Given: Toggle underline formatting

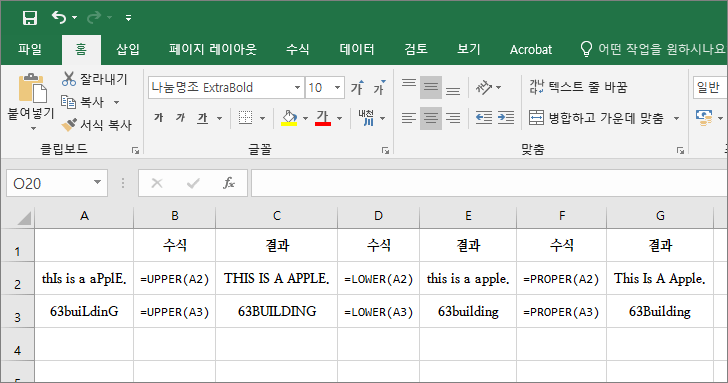Looking at the screenshot, I should pyautogui.click(x=202, y=118).
